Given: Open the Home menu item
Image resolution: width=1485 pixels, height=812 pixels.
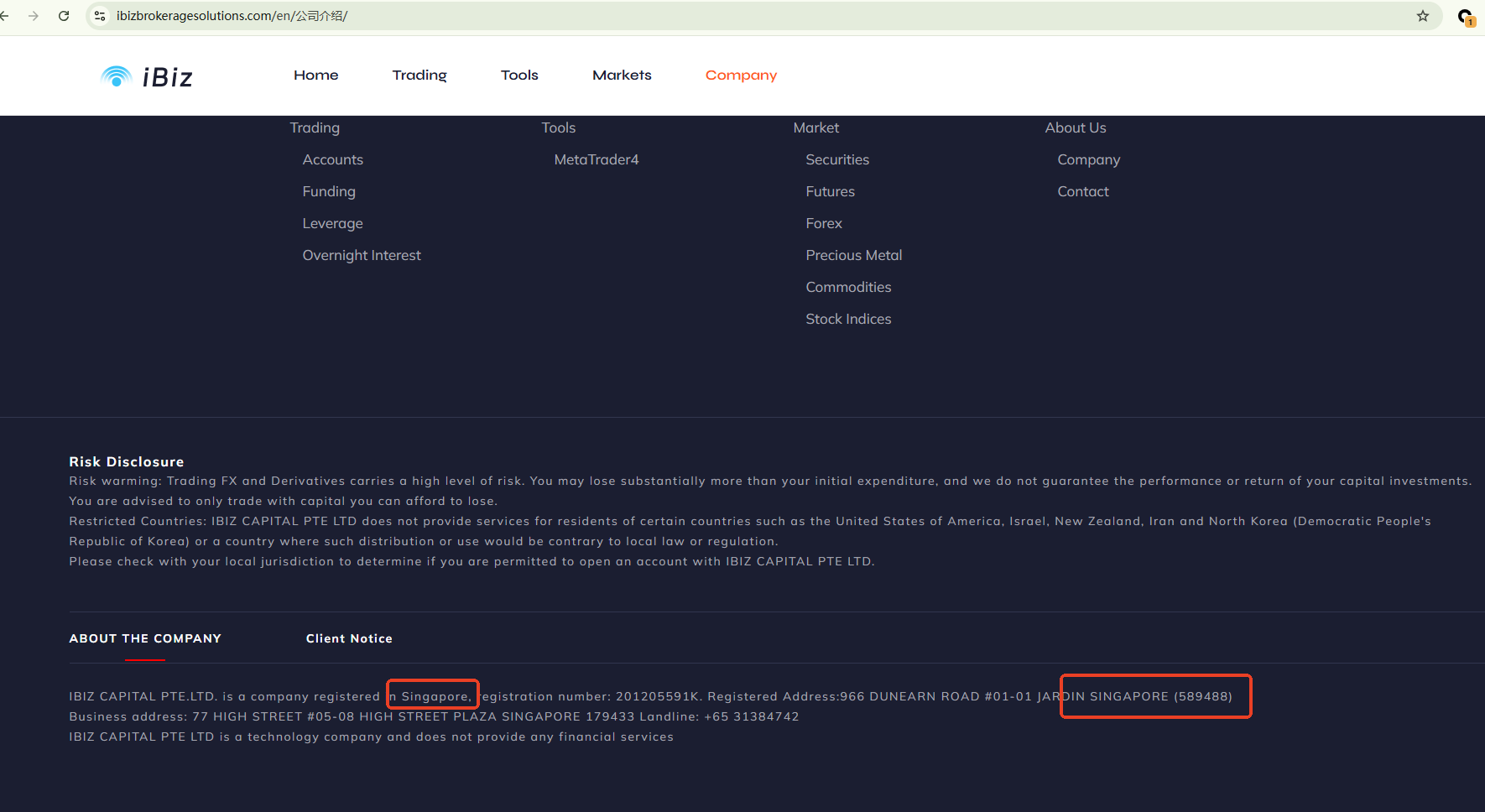Looking at the screenshot, I should tap(315, 75).
